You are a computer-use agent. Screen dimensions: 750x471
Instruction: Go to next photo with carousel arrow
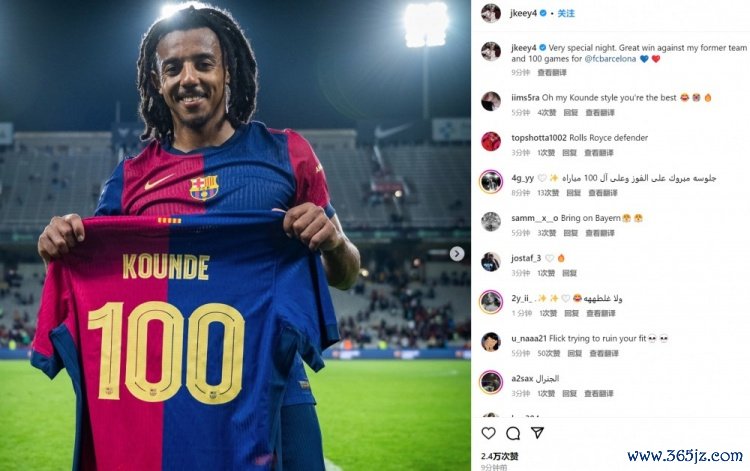point(457,253)
